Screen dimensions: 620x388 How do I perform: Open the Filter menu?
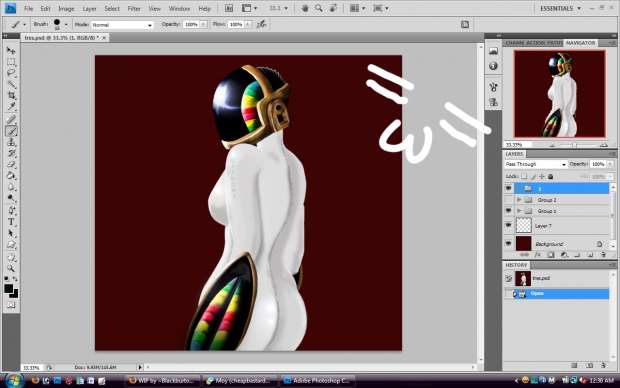click(134, 8)
